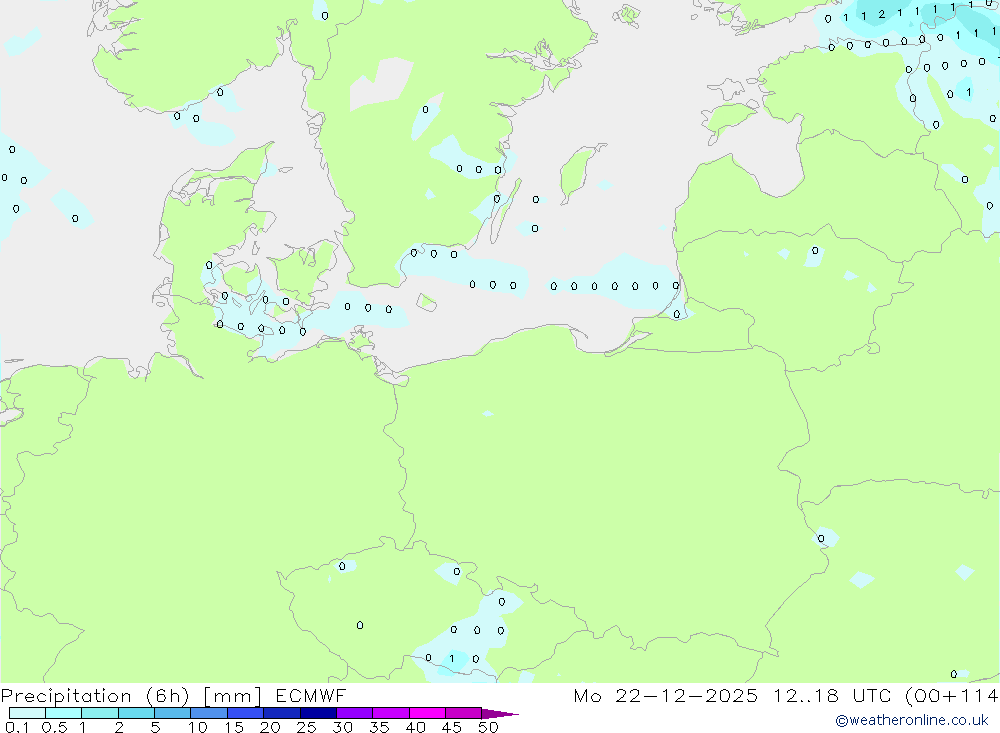Click the 'ECMWF' model label
The width and height of the screenshot is (1000, 733).
click(x=311, y=696)
